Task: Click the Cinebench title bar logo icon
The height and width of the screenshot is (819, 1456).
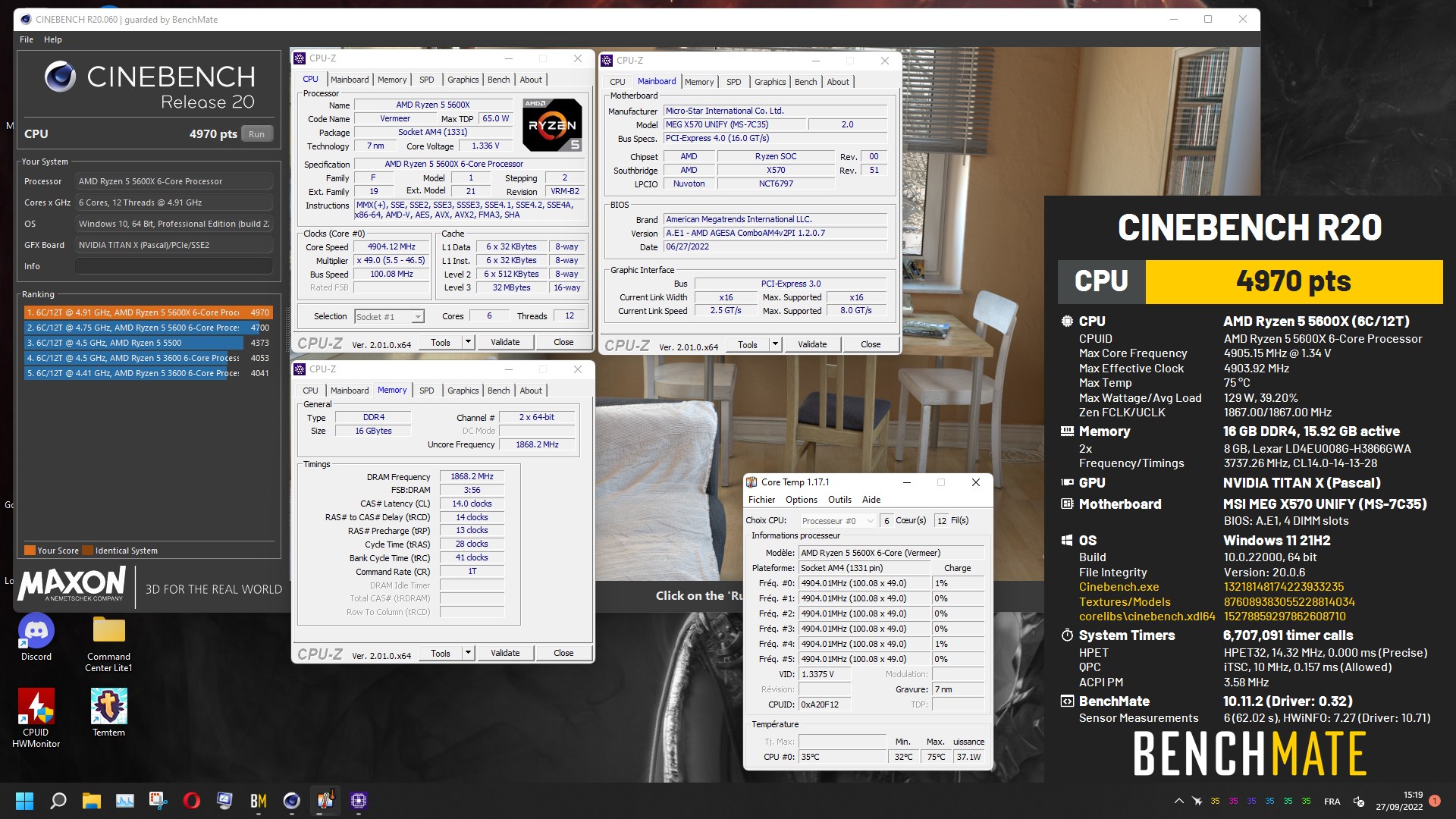Action: [25, 19]
